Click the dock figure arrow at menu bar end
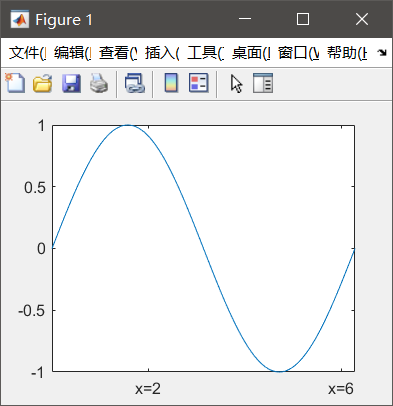The image size is (393, 406). [382, 52]
